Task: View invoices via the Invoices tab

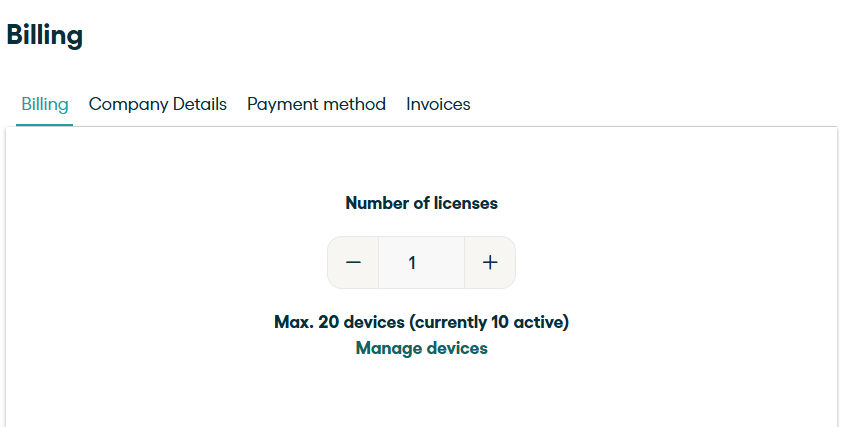Action: [438, 104]
